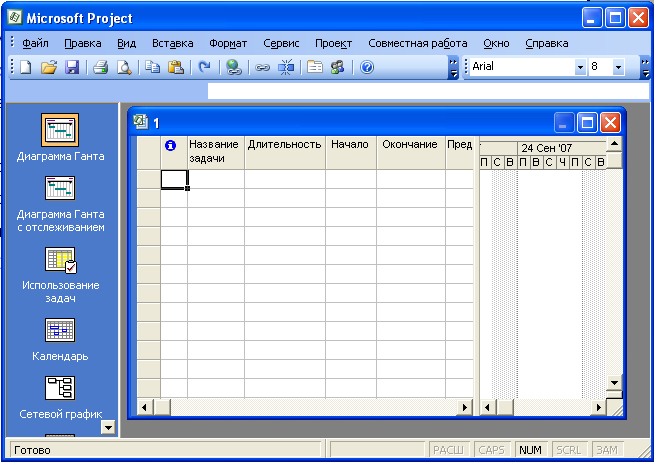Click Название задачи column header

click(x=216, y=152)
